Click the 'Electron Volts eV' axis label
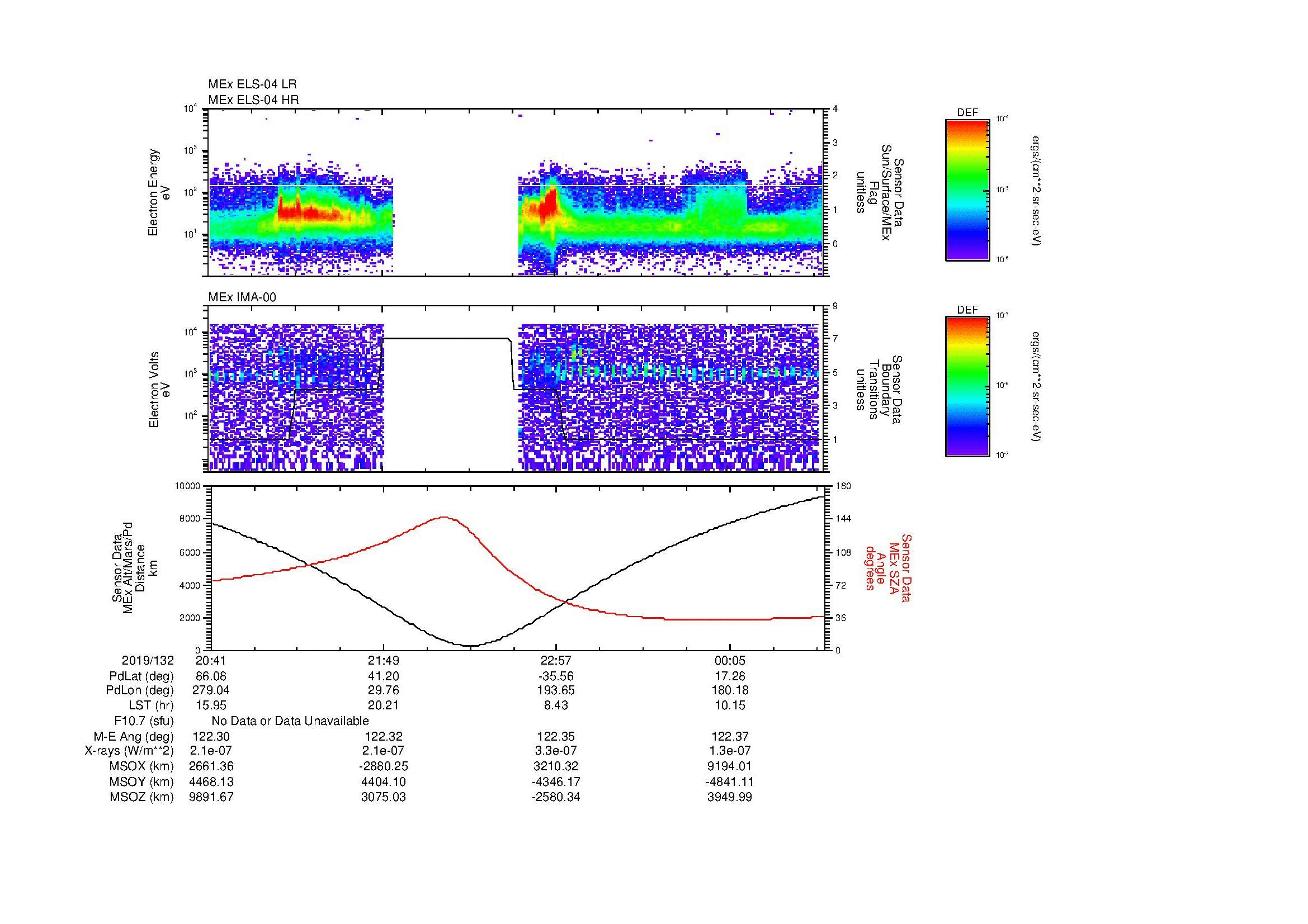The image size is (1308, 924). (x=159, y=390)
